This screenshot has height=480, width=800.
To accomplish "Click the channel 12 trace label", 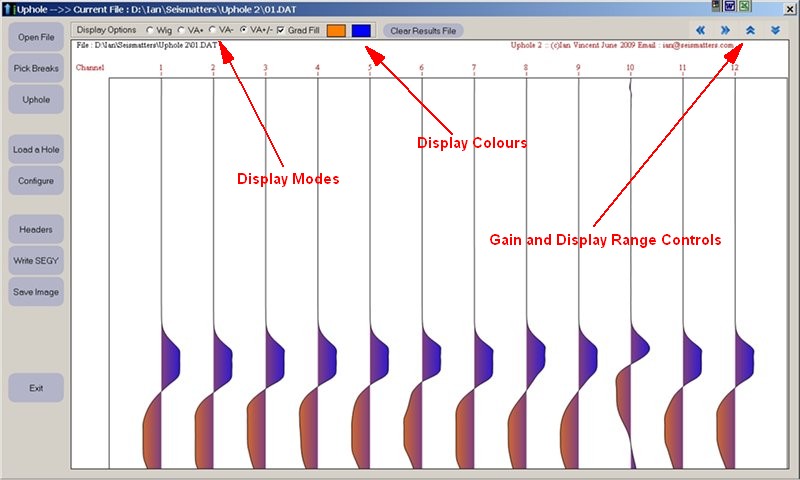I will (x=735, y=67).
